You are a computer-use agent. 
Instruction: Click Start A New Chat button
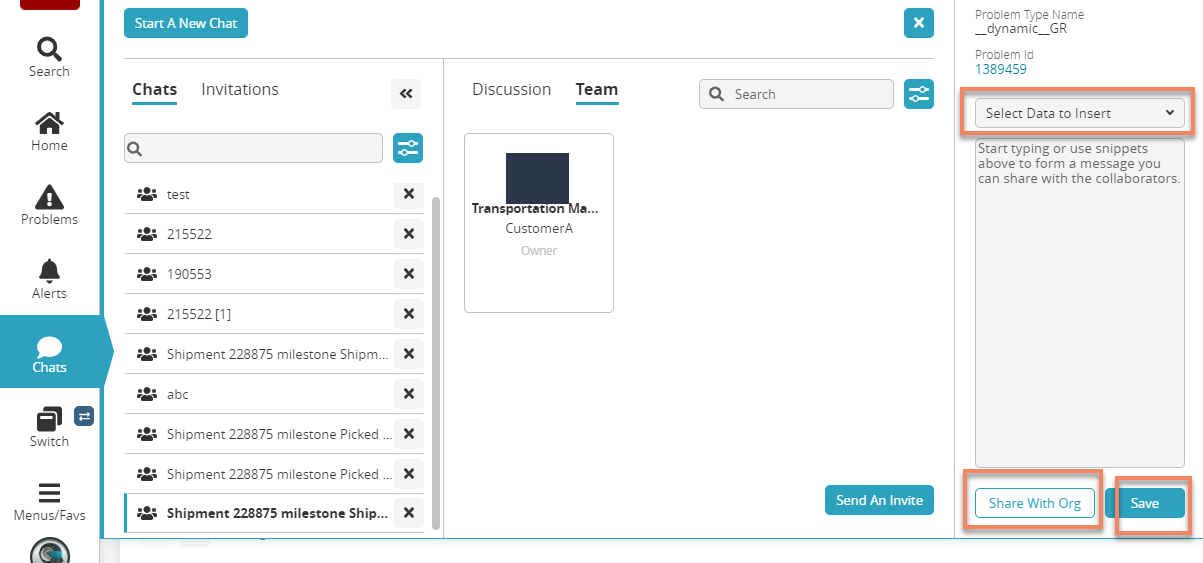[x=186, y=23]
